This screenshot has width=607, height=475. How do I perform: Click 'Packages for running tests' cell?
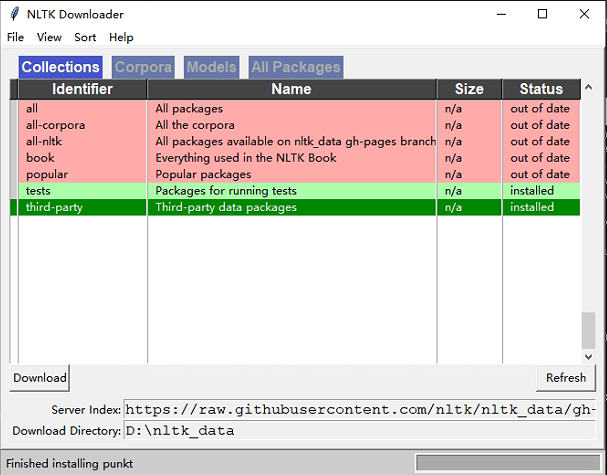(x=292, y=191)
